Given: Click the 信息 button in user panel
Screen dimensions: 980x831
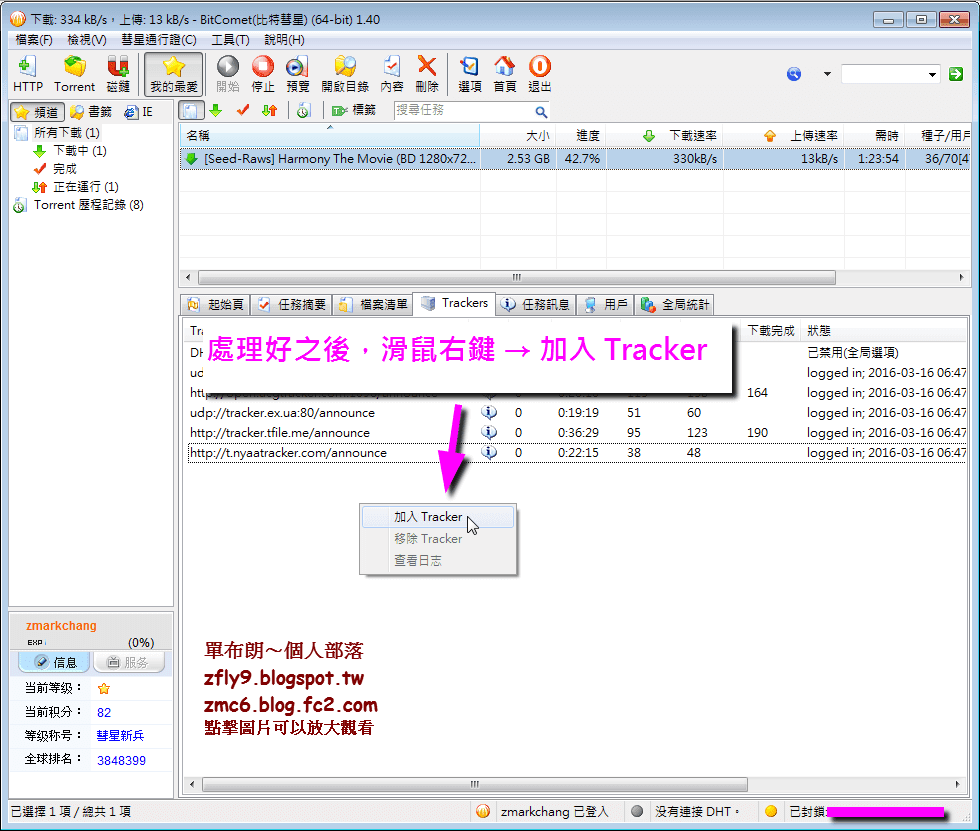Looking at the screenshot, I should [x=54, y=662].
